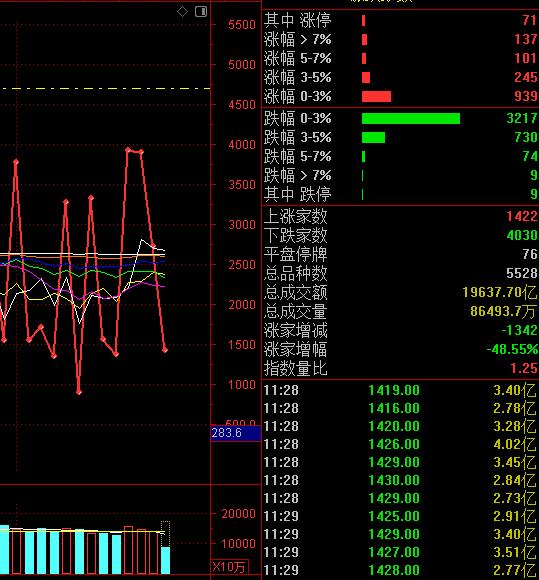Viewport: 539px width, 580px height.
Task: Click the 总成交量 label
Action: pos(296,311)
